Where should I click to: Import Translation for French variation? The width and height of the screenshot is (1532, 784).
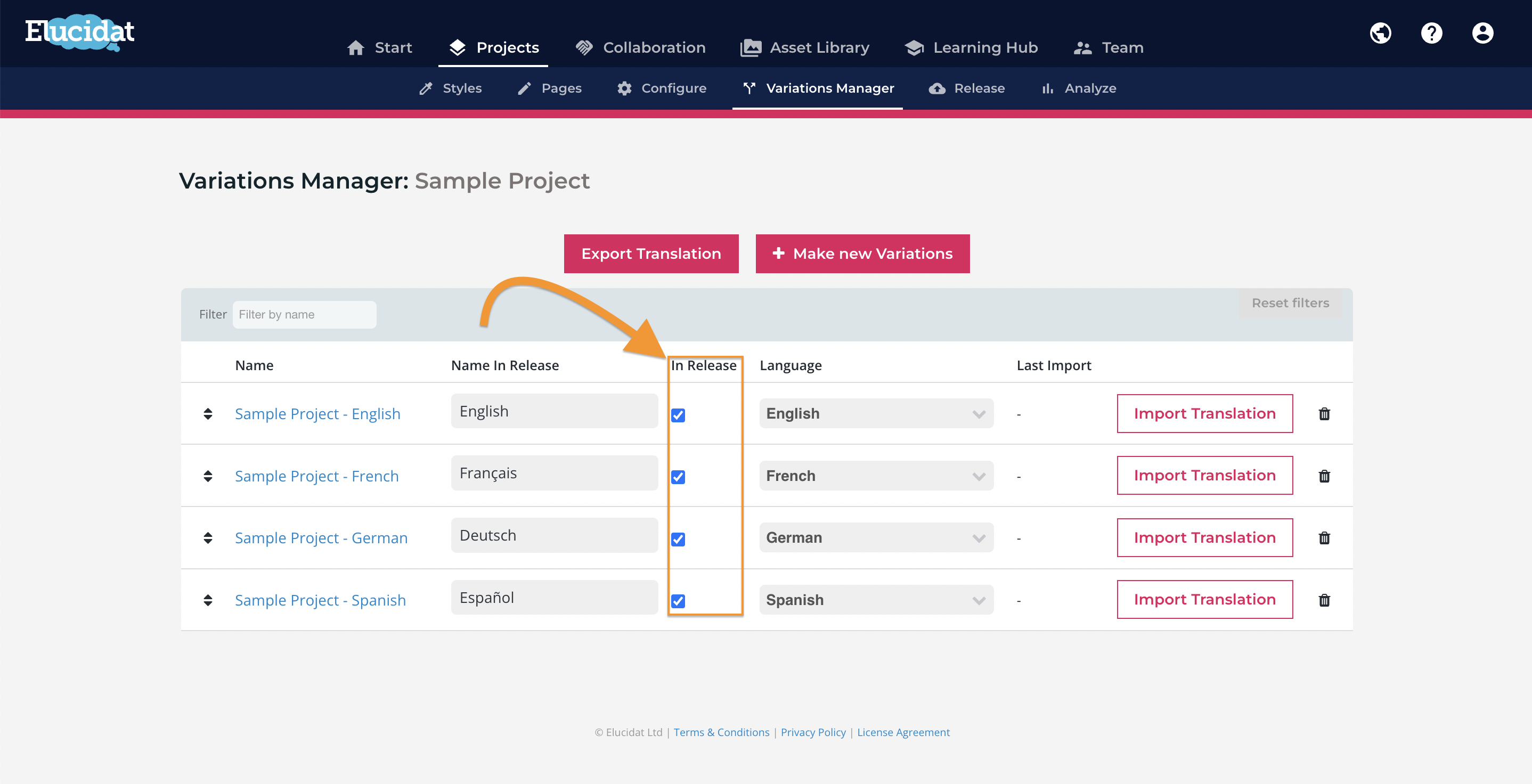click(x=1204, y=475)
